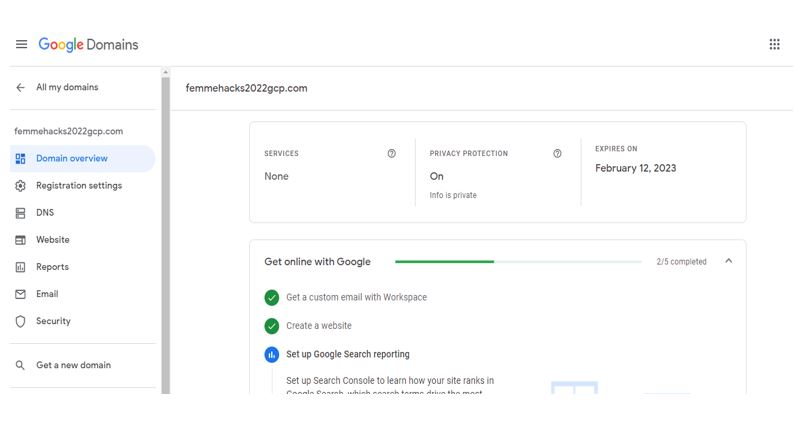Click green checkmark for custom email step
795x444 pixels.
point(272,298)
